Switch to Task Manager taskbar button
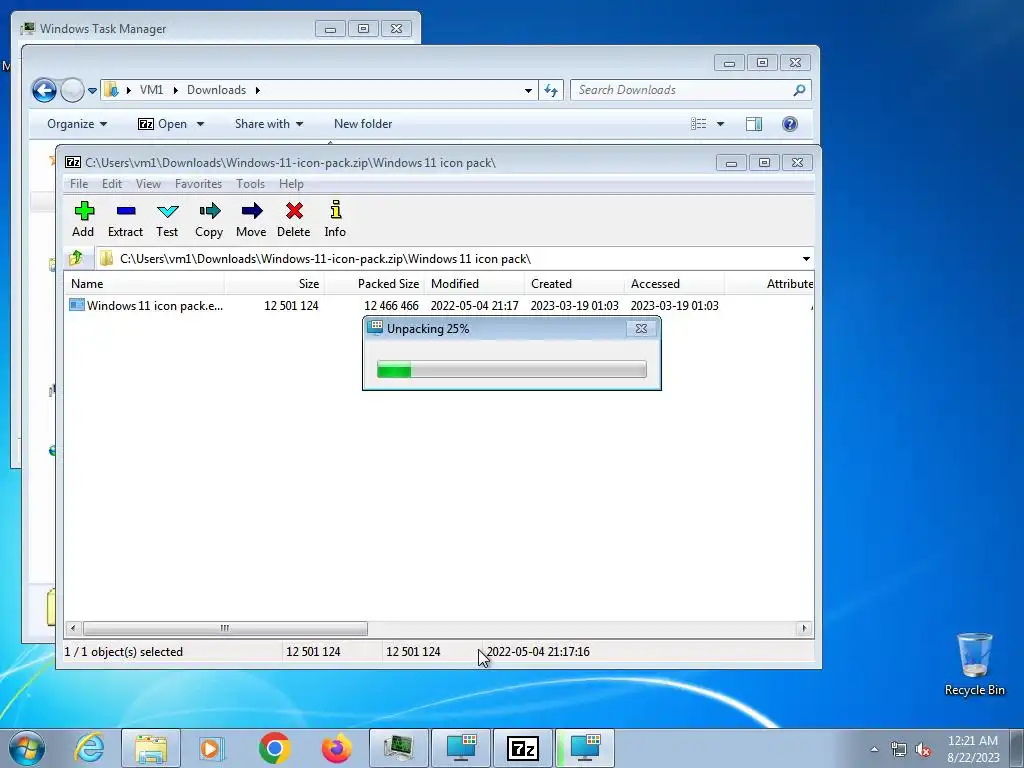This screenshot has width=1024, height=768. click(x=399, y=748)
